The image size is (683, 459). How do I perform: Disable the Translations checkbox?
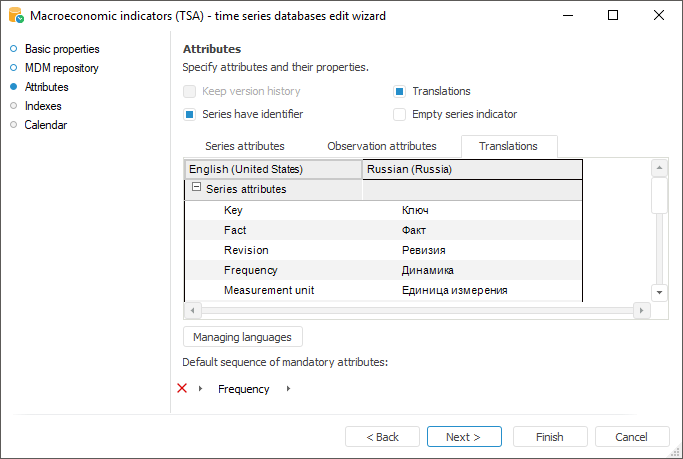400,91
